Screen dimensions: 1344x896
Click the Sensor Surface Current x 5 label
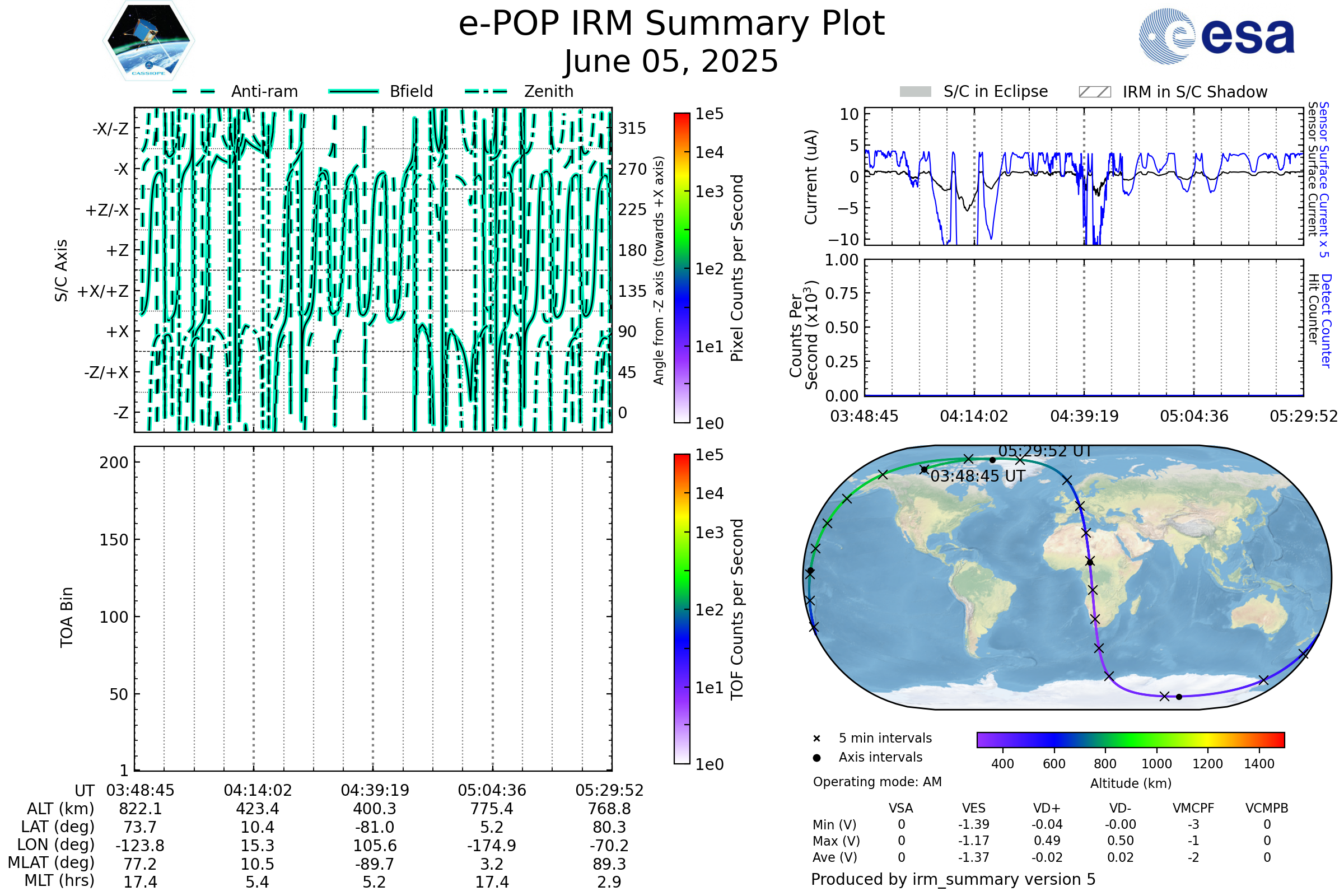pyautogui.click(x=1324, y=179)
